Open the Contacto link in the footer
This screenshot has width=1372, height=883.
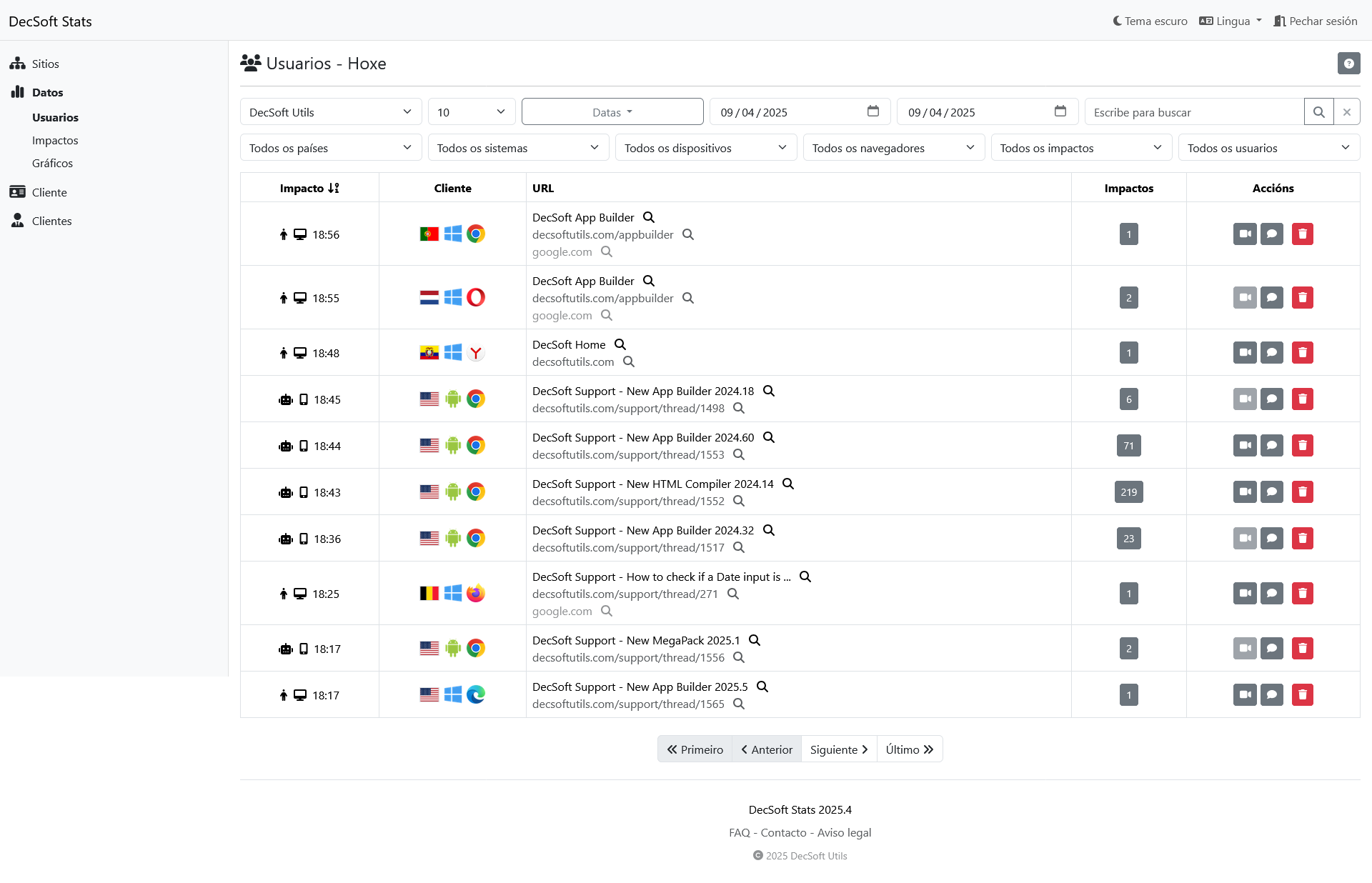(x=783, y=832)
